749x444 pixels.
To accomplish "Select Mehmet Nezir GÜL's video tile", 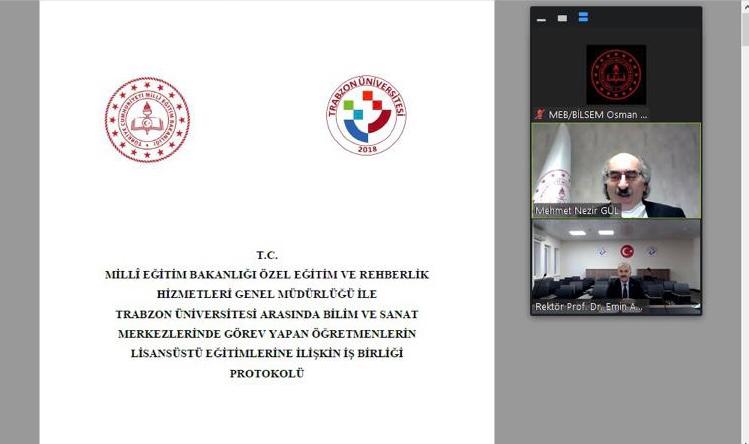I will pyautogui.click(x=616, y=171).
